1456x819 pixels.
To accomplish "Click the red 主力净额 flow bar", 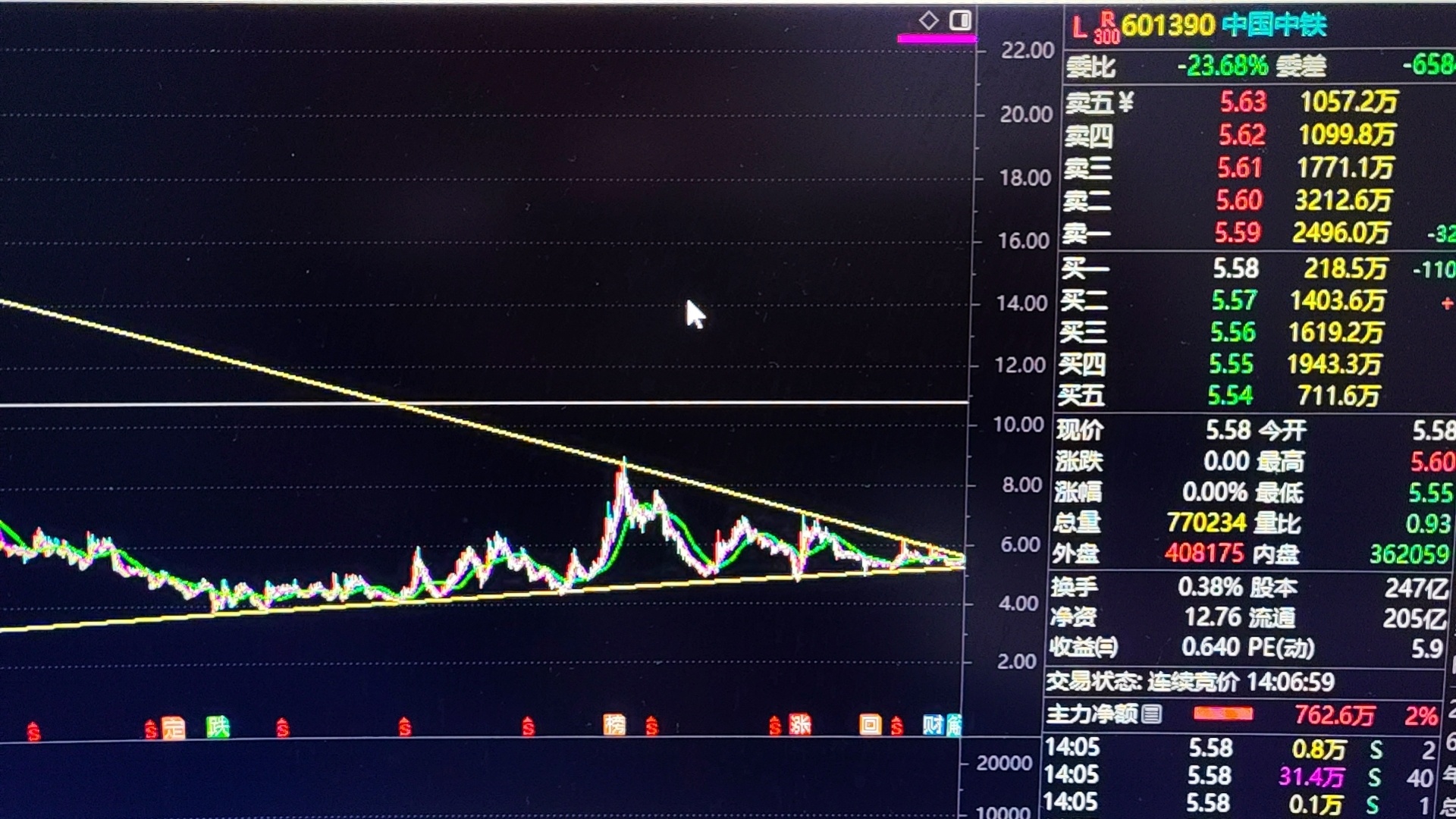I will [x=1222, y=714].
